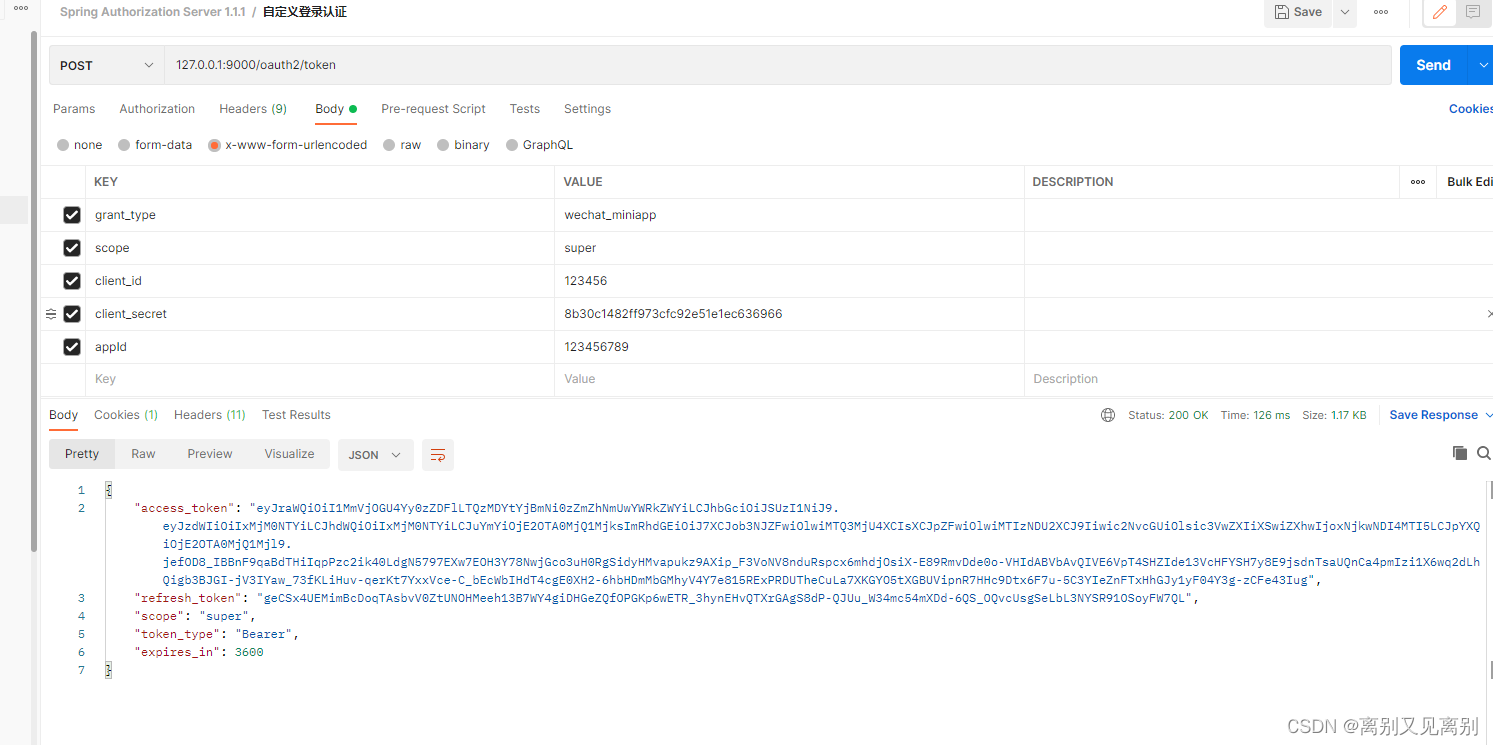The width and height of the screenshot is (1493, 745).
Task: Open the Pre-request Script tab
Action: pos(433,109)
